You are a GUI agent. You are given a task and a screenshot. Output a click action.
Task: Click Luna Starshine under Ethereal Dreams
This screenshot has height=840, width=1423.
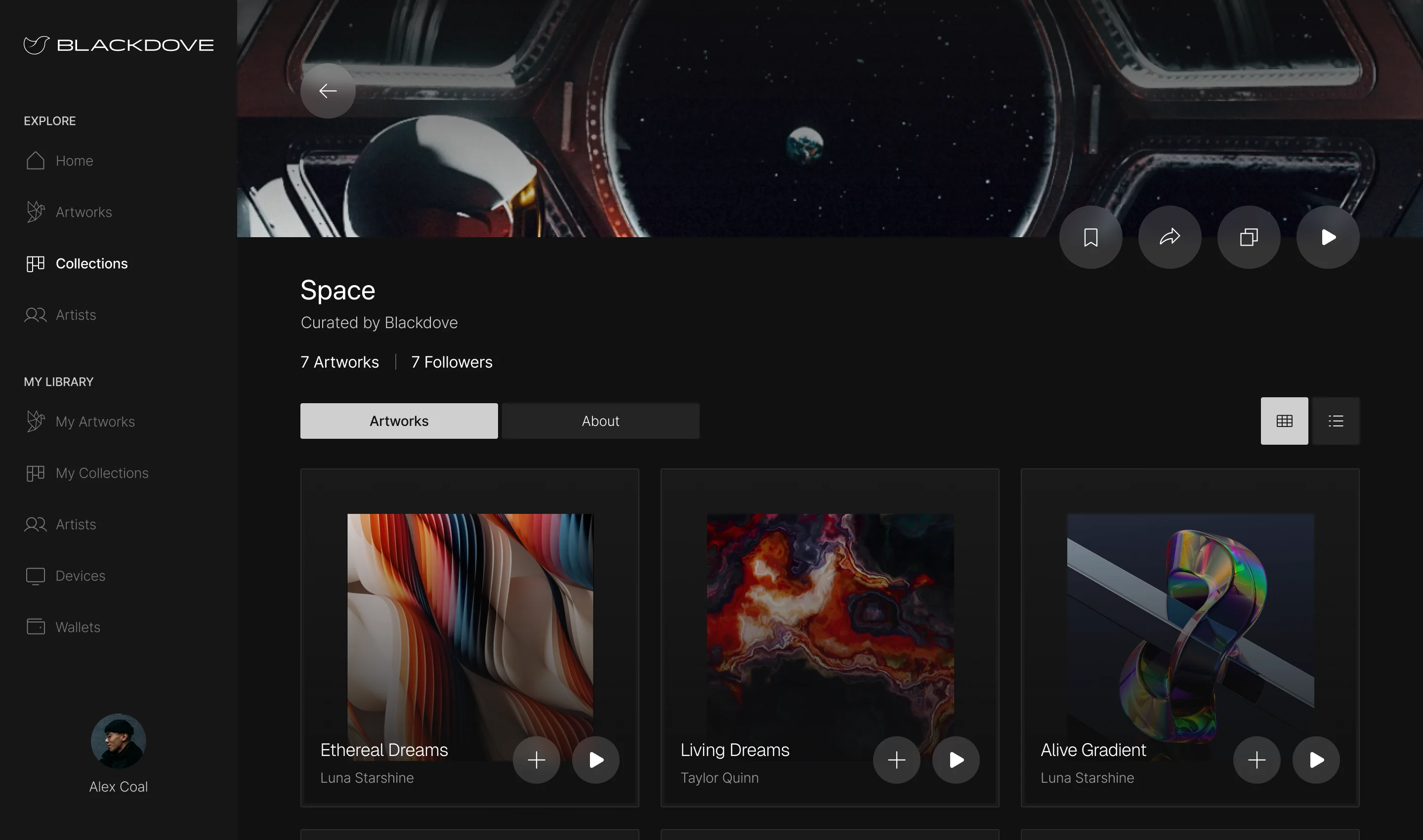point(367,778)
